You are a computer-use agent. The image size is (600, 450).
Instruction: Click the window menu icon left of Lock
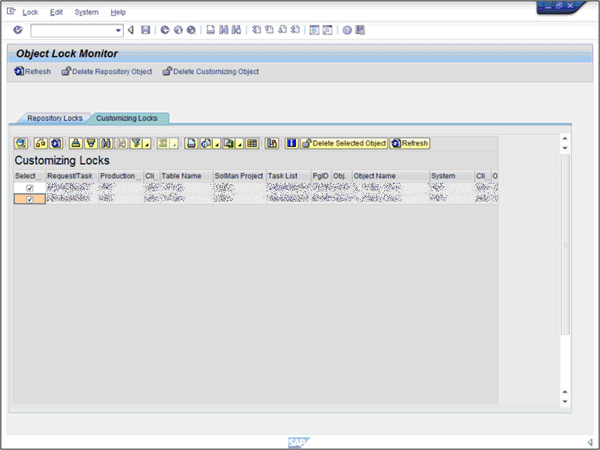click(x=11, y=11)
